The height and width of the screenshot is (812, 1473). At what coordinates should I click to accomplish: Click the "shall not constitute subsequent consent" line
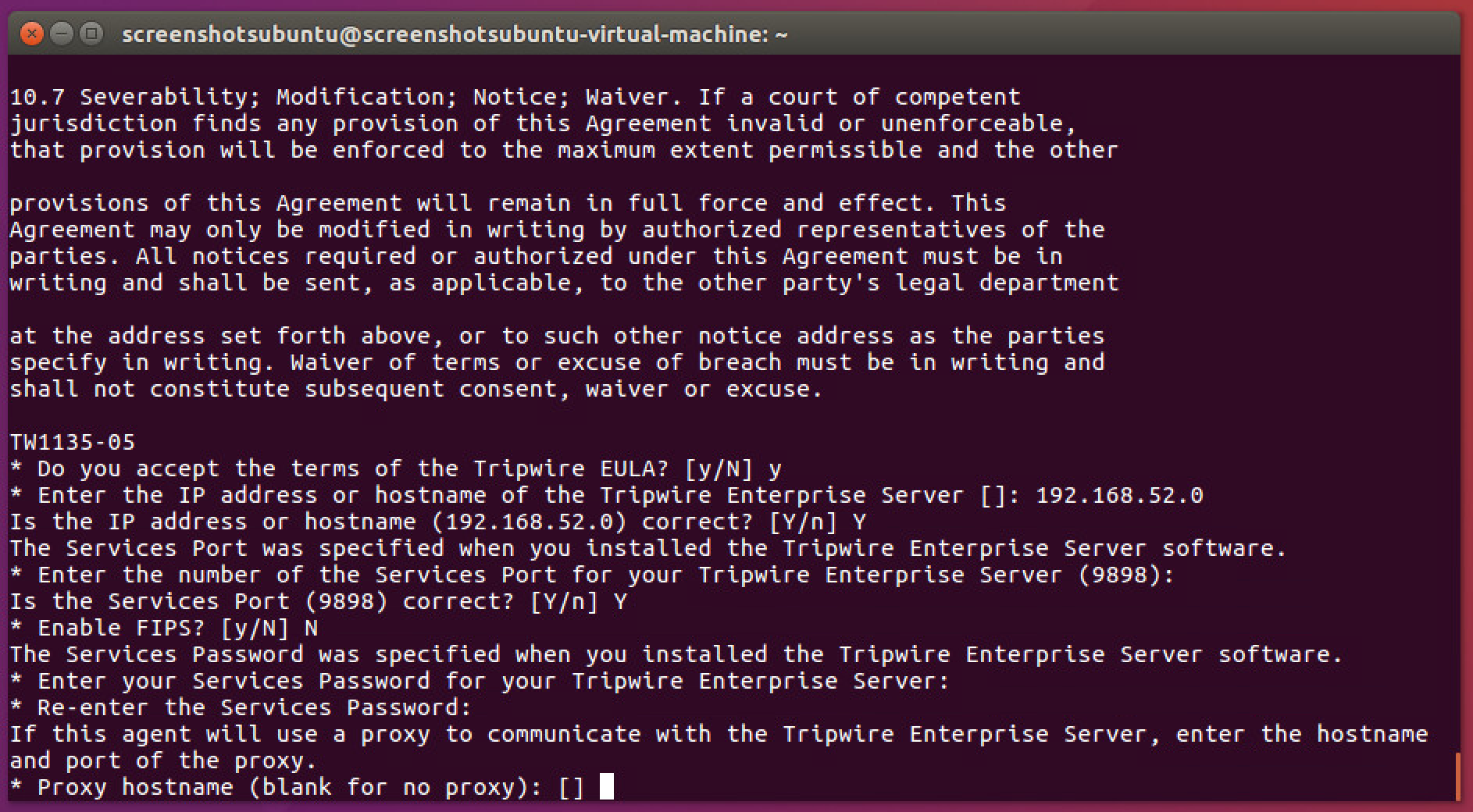tap(416, 389)
